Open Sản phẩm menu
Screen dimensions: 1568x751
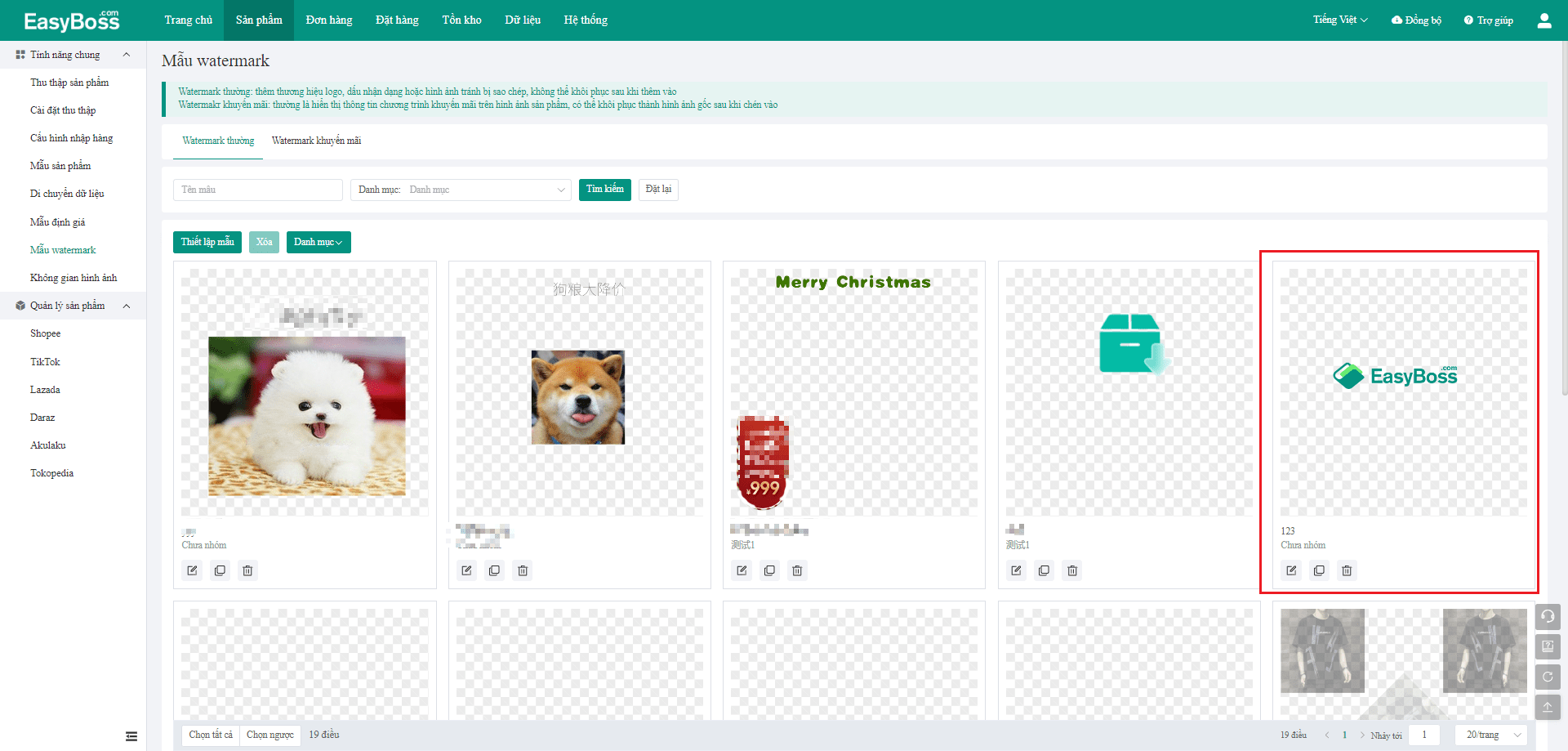click(x=259, y=20)
